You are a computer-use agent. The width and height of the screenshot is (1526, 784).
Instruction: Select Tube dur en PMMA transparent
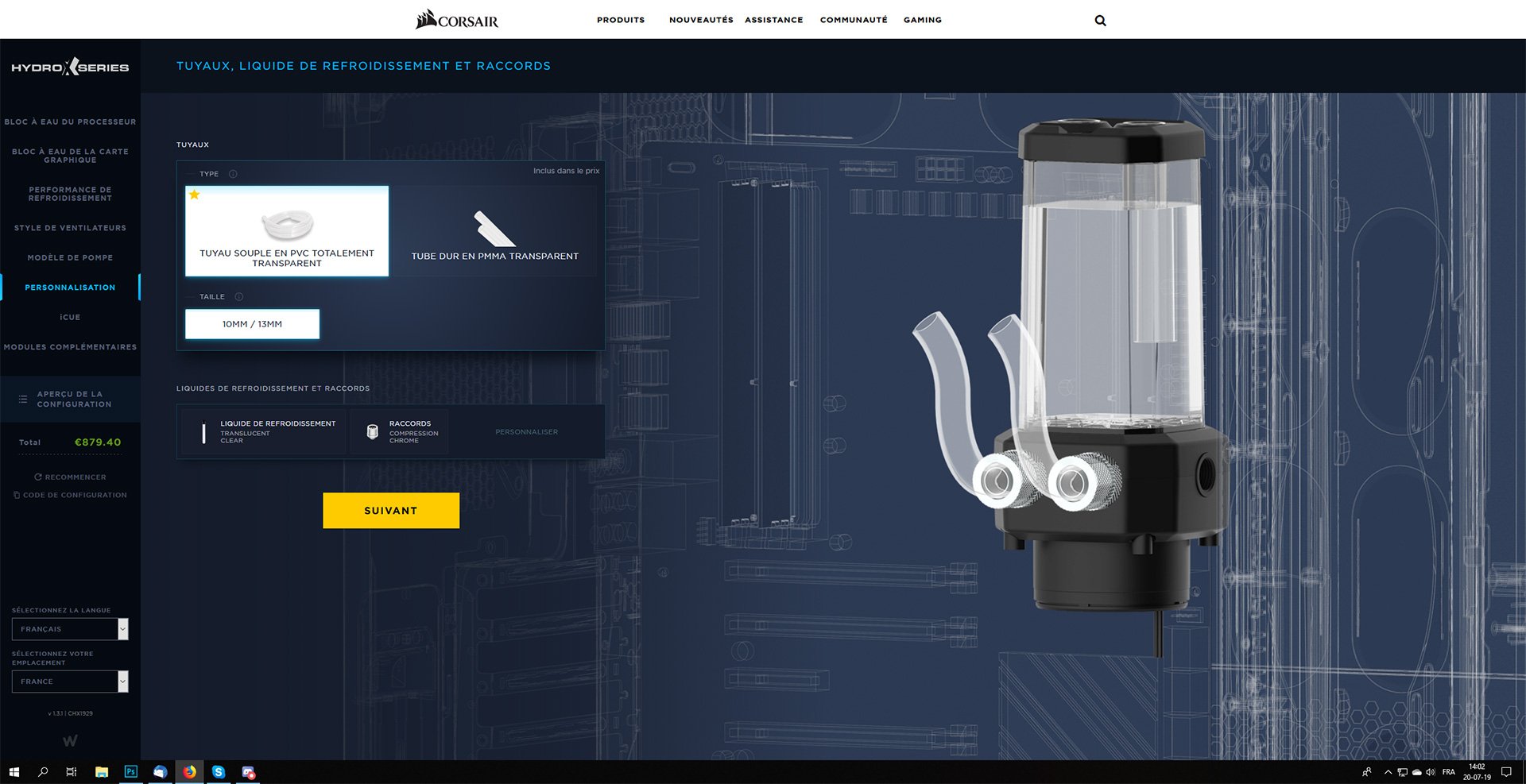coord(494,233)
